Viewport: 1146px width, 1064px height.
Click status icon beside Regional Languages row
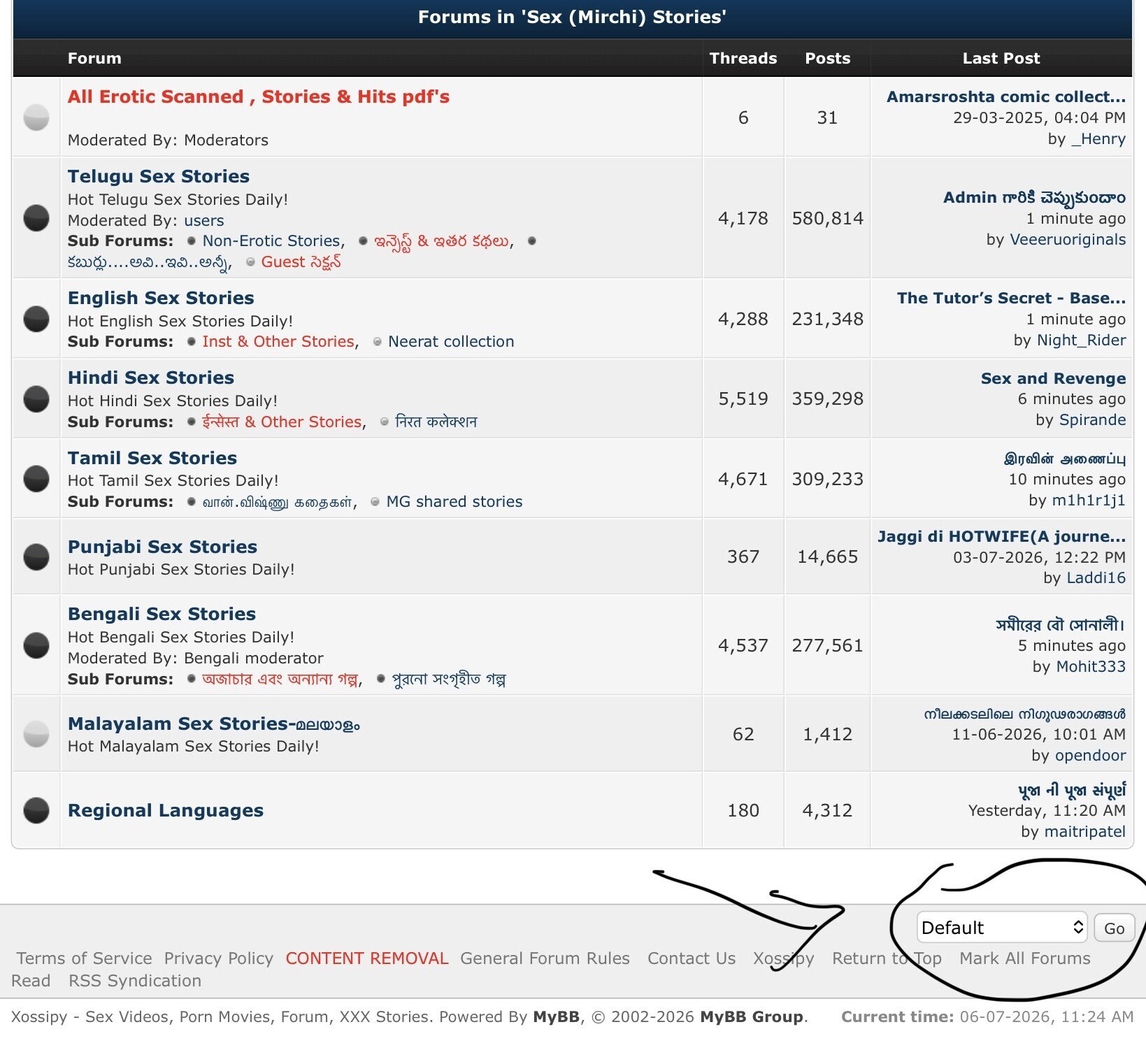(36, 810)
